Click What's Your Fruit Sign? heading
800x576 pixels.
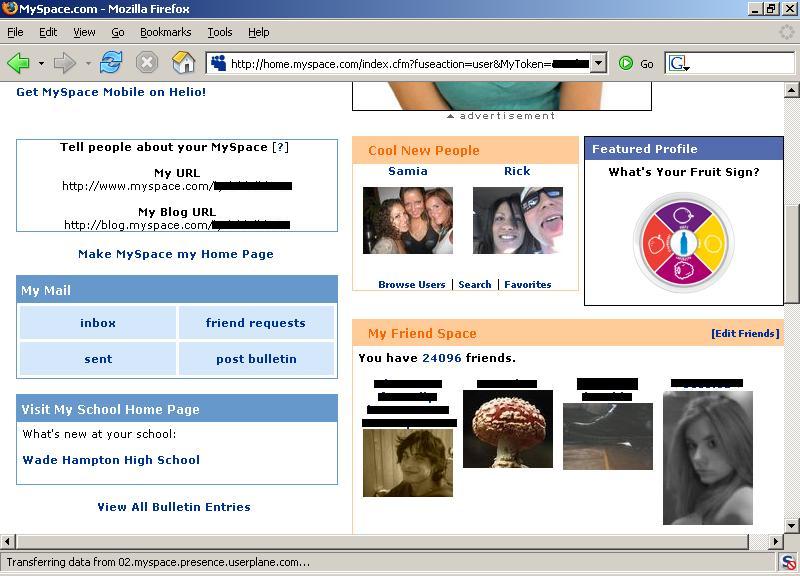[684, 172]
